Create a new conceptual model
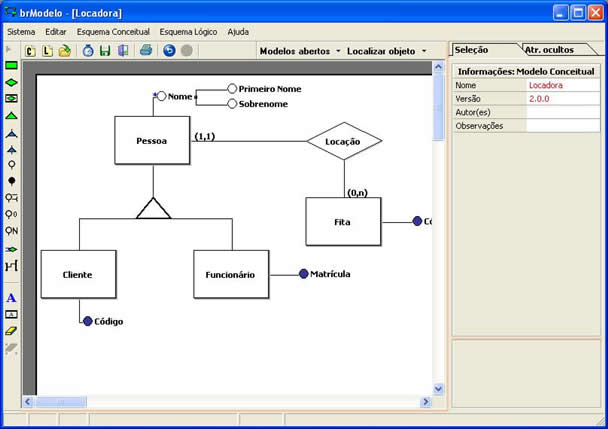This screenshot has height=429, width=608. [30, 50]
